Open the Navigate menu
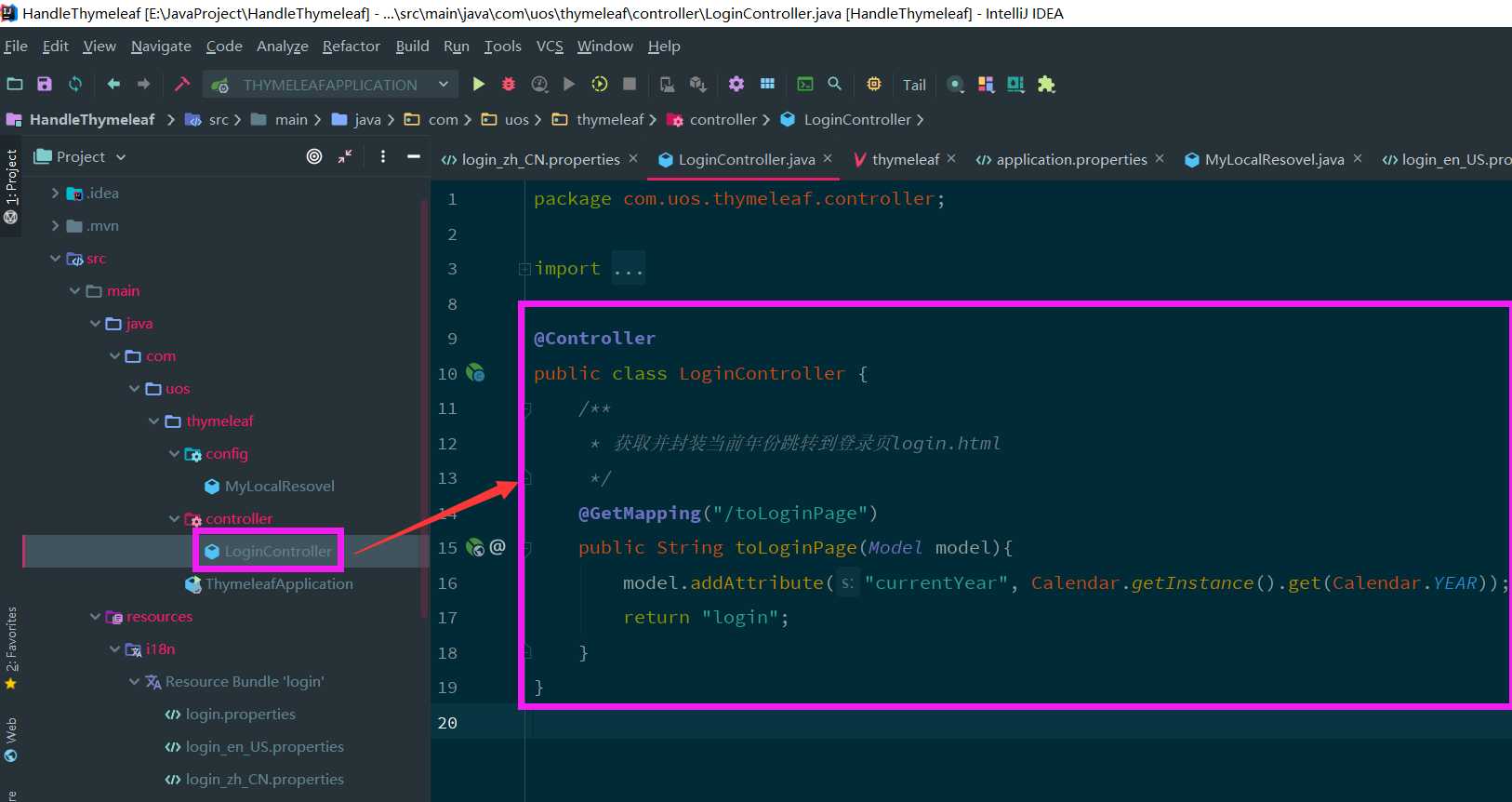1512x802 pixels. click(161, 46)
